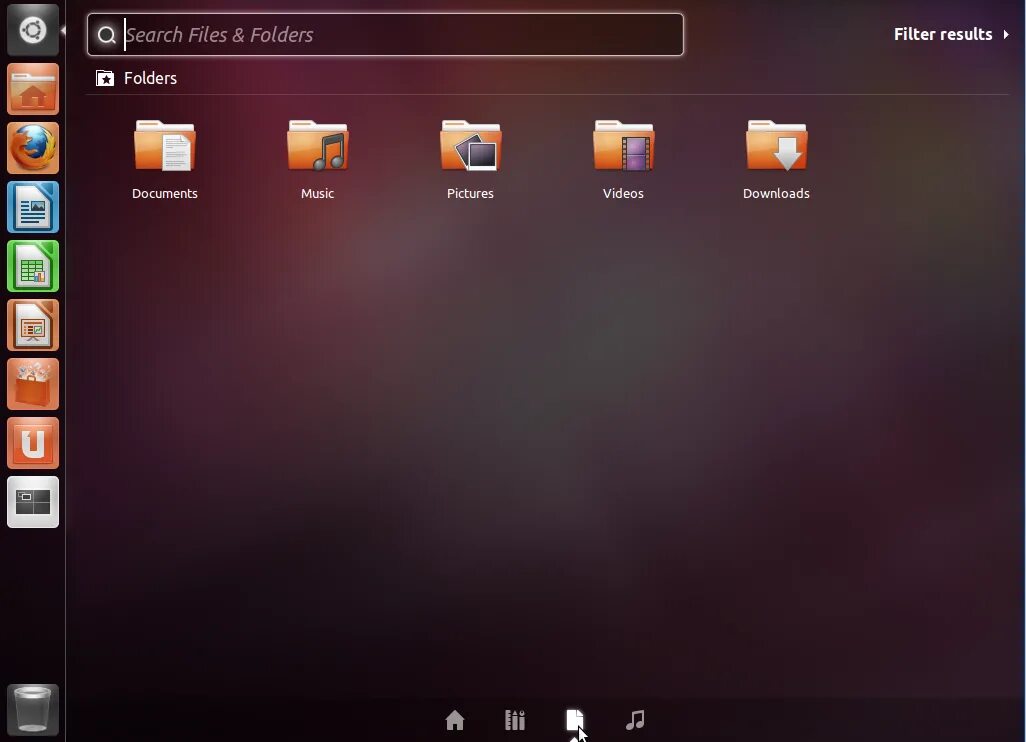Click the Downloads label text
This screenshot has width=1026, height=742.
777,194
